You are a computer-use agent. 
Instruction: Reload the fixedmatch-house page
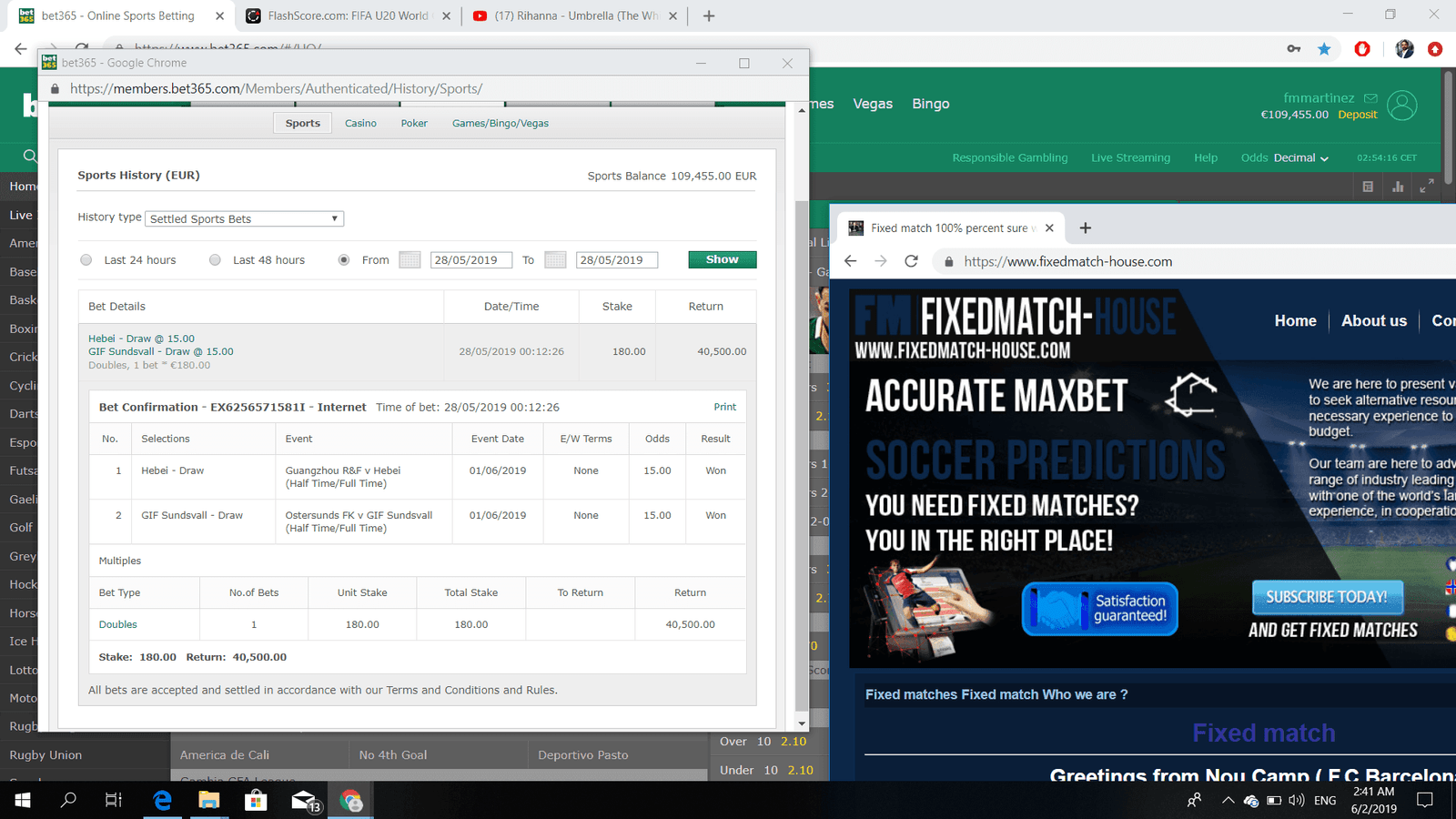click(911, 261)
